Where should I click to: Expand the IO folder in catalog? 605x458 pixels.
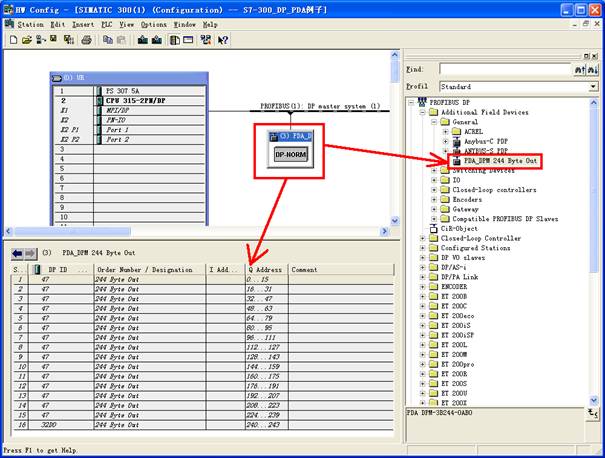[x=434, y=180]
